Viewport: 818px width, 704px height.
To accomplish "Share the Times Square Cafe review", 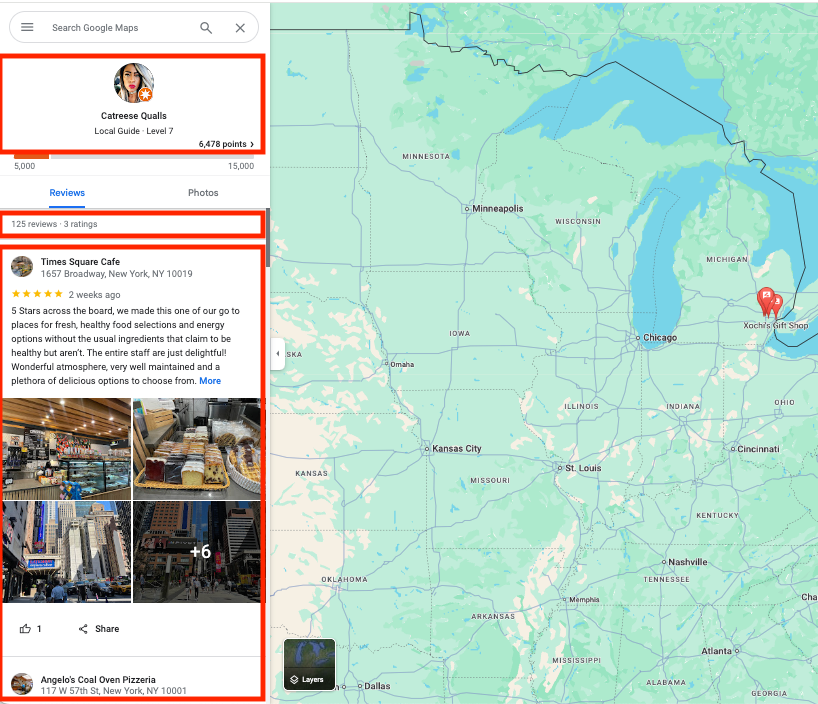I will coord(99,629).
